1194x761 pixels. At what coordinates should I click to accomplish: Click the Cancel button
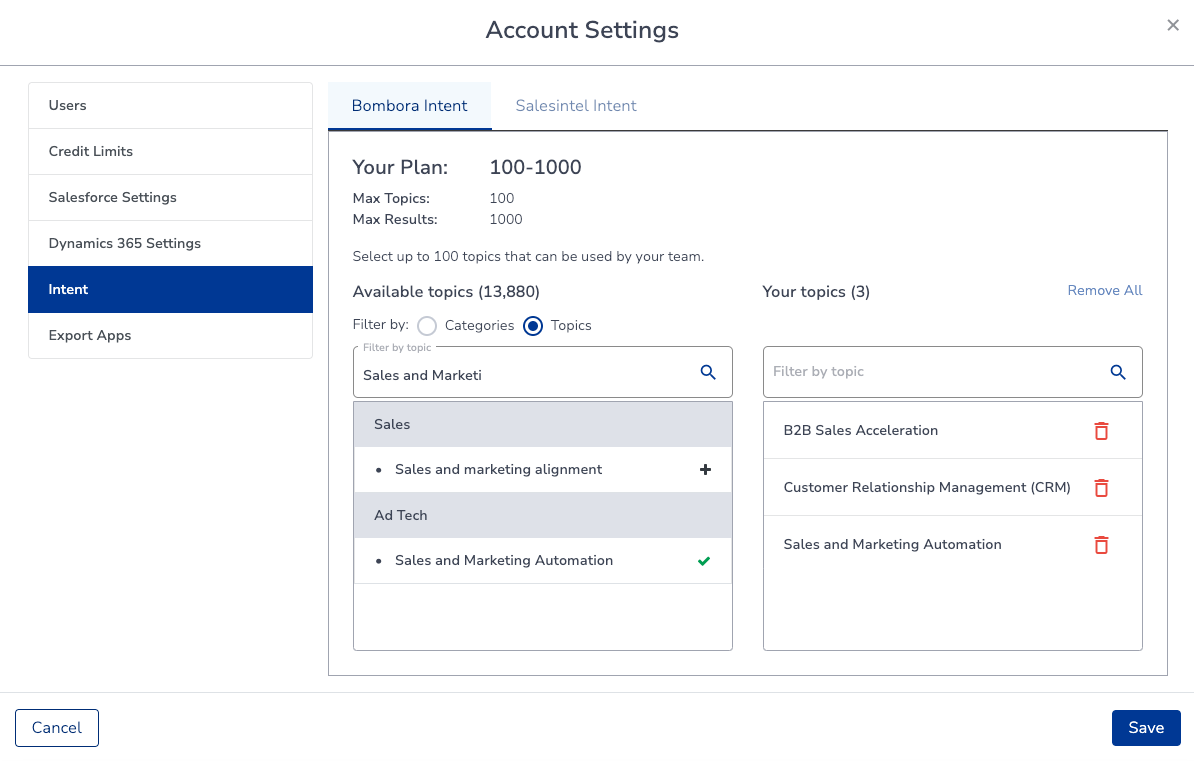[57, 727]
